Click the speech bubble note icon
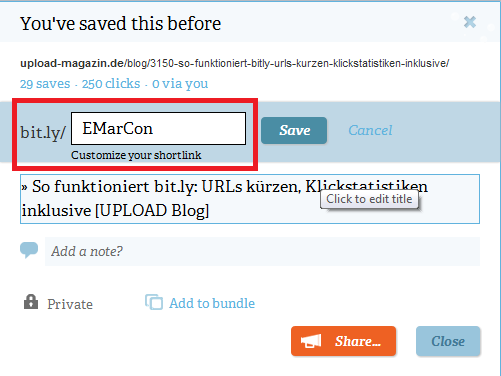This screenshot has height=376, width=501. click(x=29, y=250)
